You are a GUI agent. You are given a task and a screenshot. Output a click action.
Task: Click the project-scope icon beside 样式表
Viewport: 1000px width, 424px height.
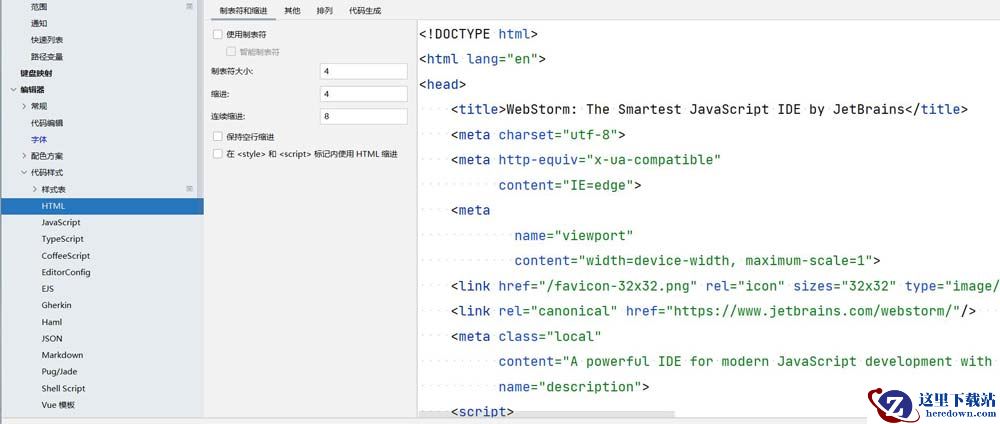[189, 189]
